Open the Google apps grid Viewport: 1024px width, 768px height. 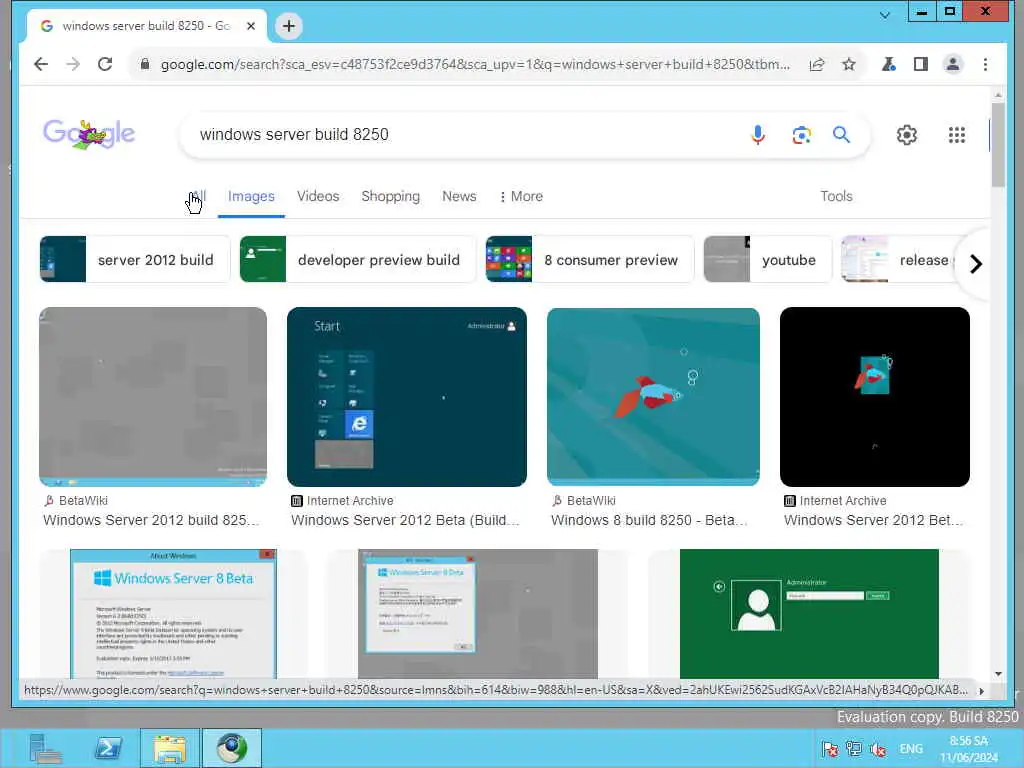point(957,135)
